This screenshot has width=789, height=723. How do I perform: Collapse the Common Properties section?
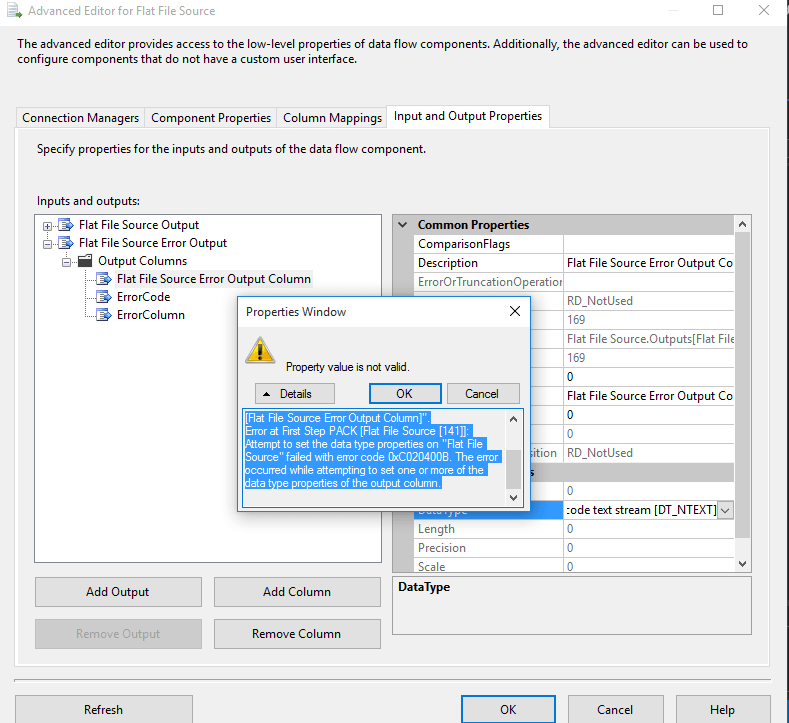click(x=403, y=225)
